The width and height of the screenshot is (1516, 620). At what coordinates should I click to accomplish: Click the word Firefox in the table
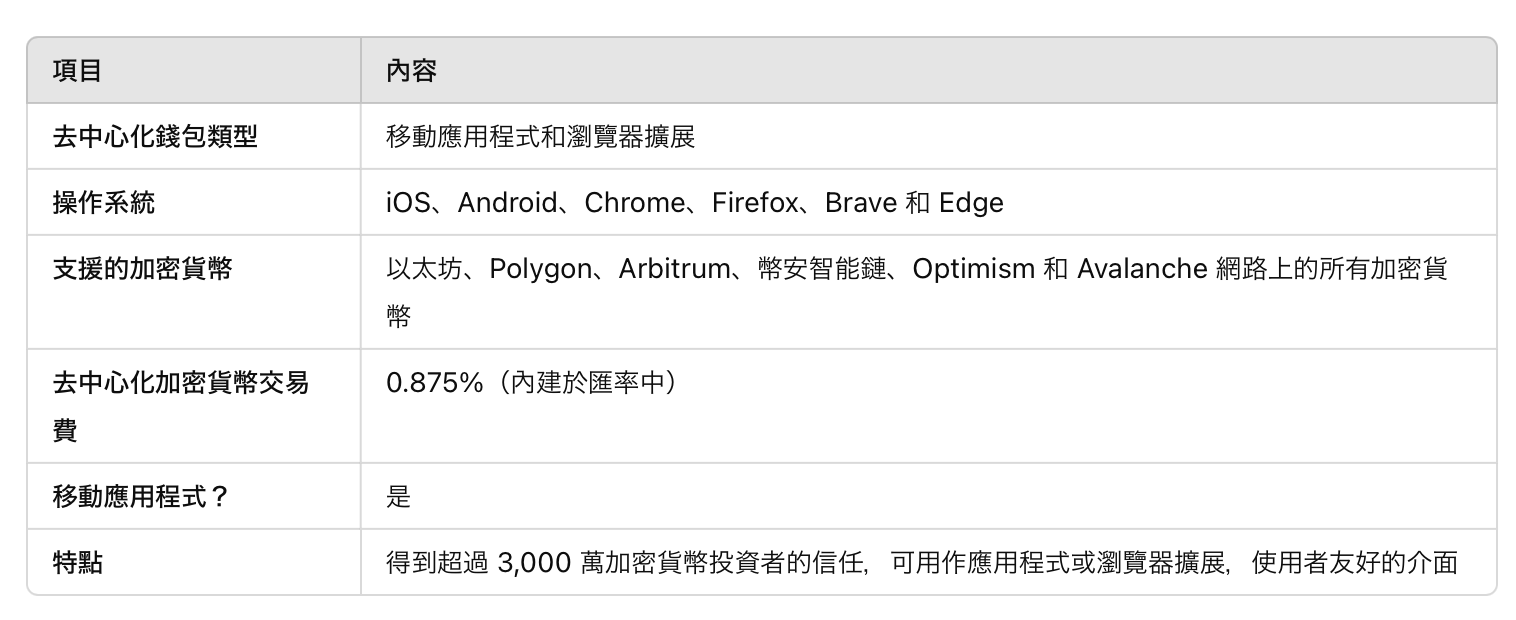coord(755,203)
